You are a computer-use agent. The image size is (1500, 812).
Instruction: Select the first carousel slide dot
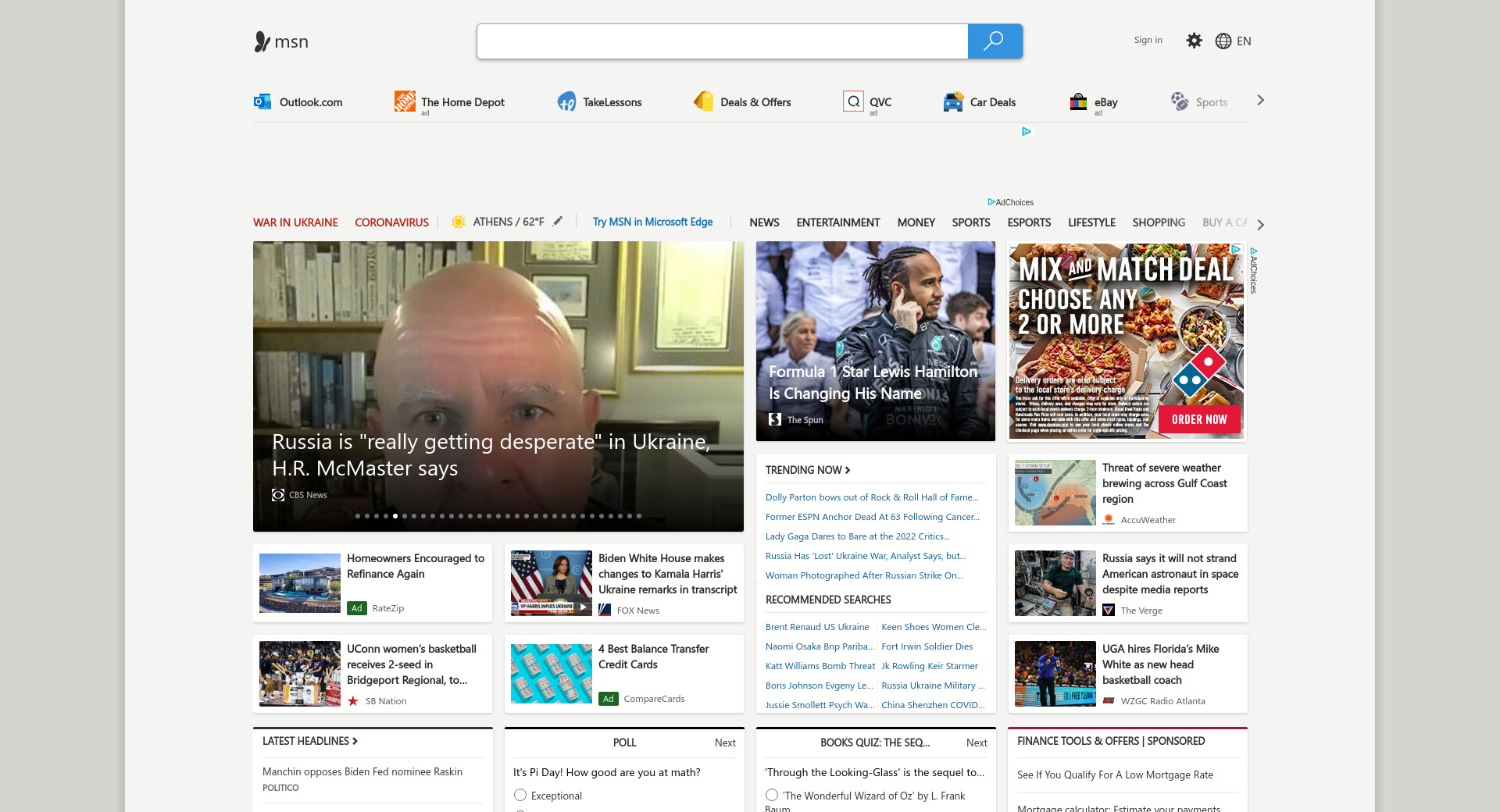click(x=358, y=516)
